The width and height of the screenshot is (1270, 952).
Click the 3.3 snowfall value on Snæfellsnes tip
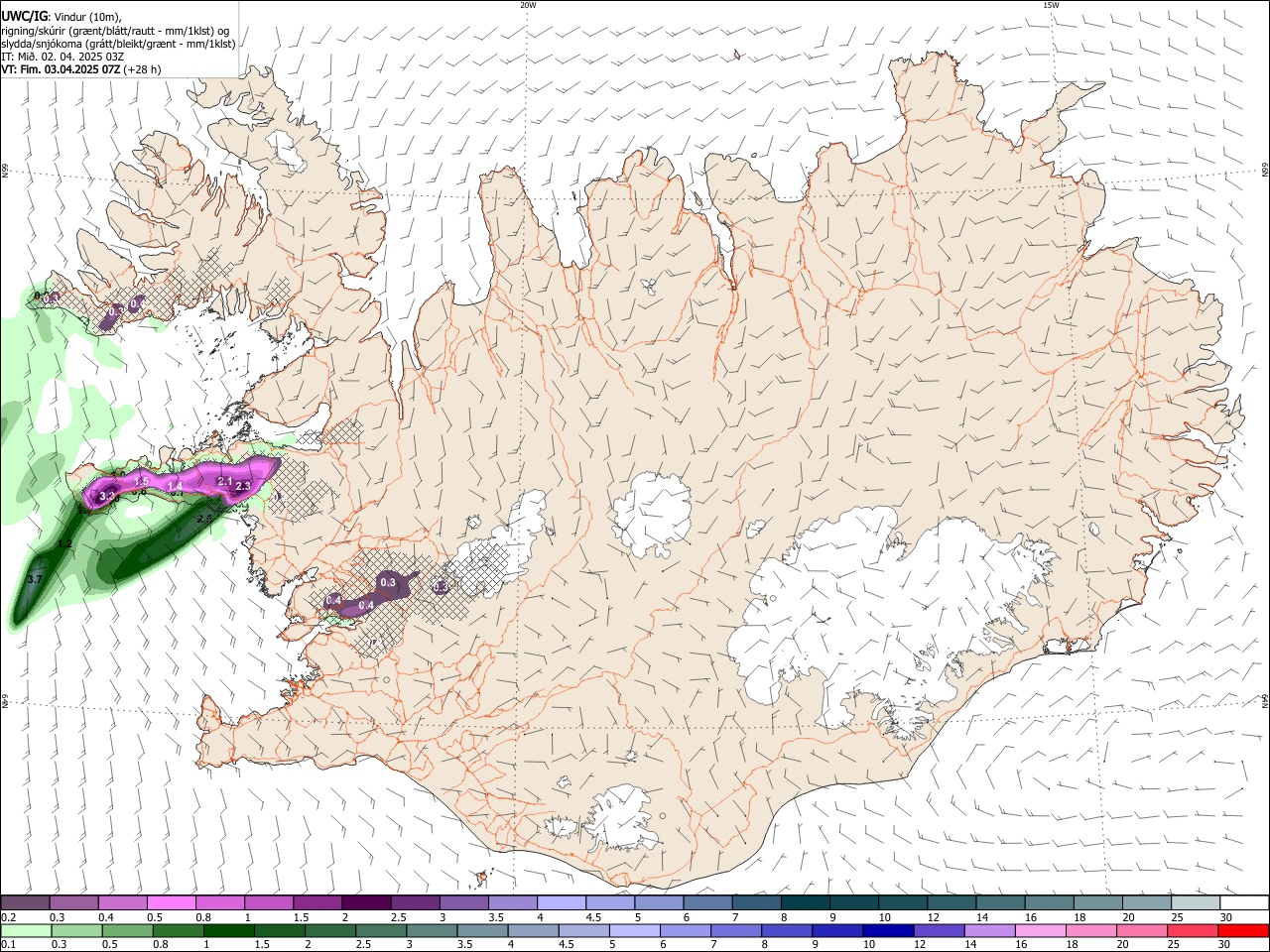(108, 496)
